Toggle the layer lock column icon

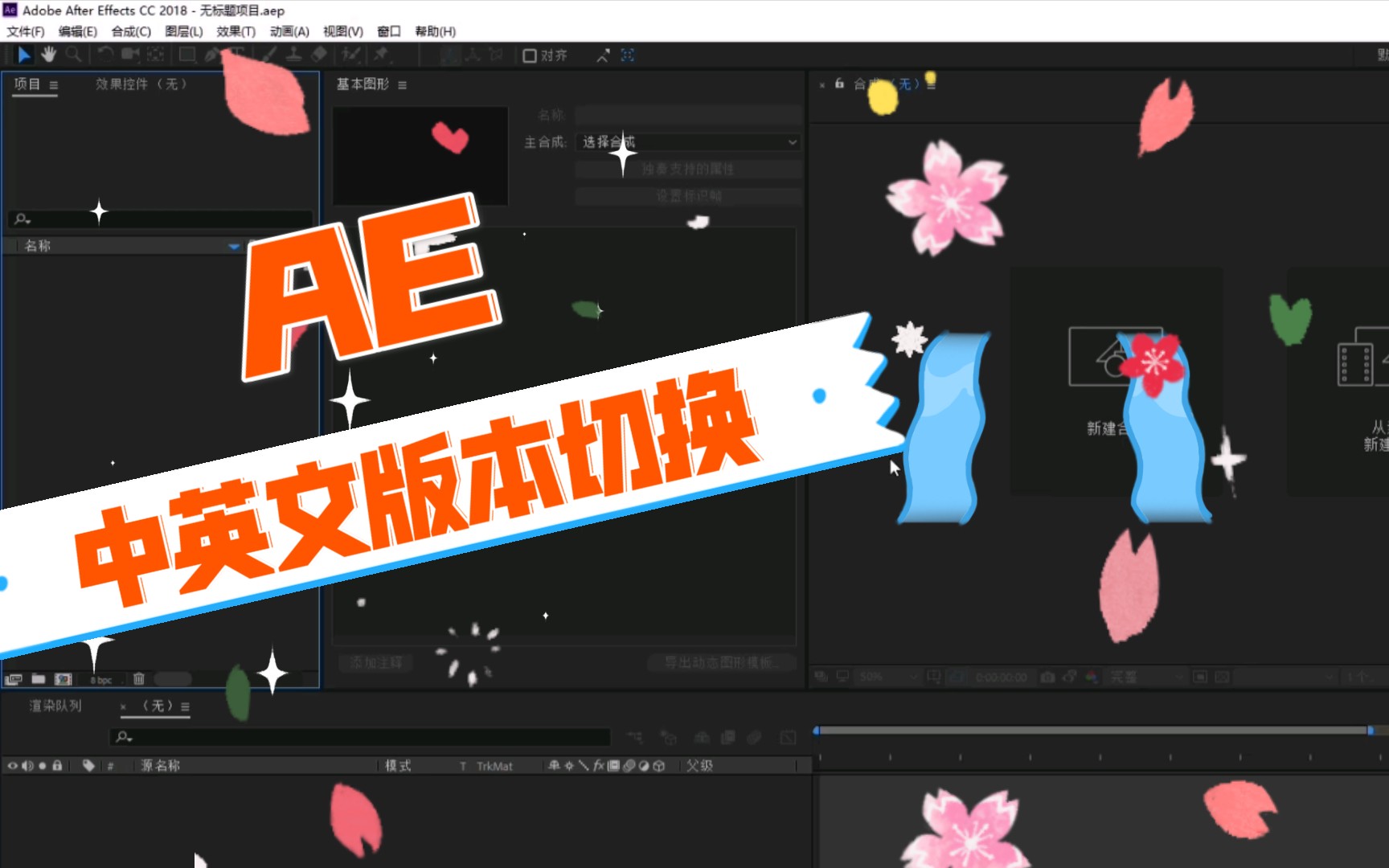[57, 765]
